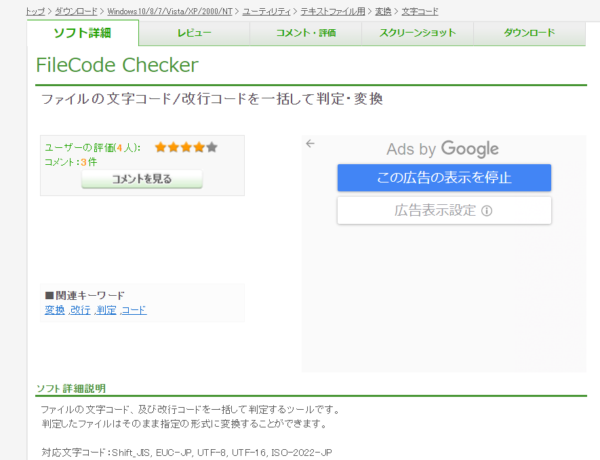This screenshot has width=600, height=460.
Task: Switch to the スクリーンショット tab
Action: pos(417,33)
